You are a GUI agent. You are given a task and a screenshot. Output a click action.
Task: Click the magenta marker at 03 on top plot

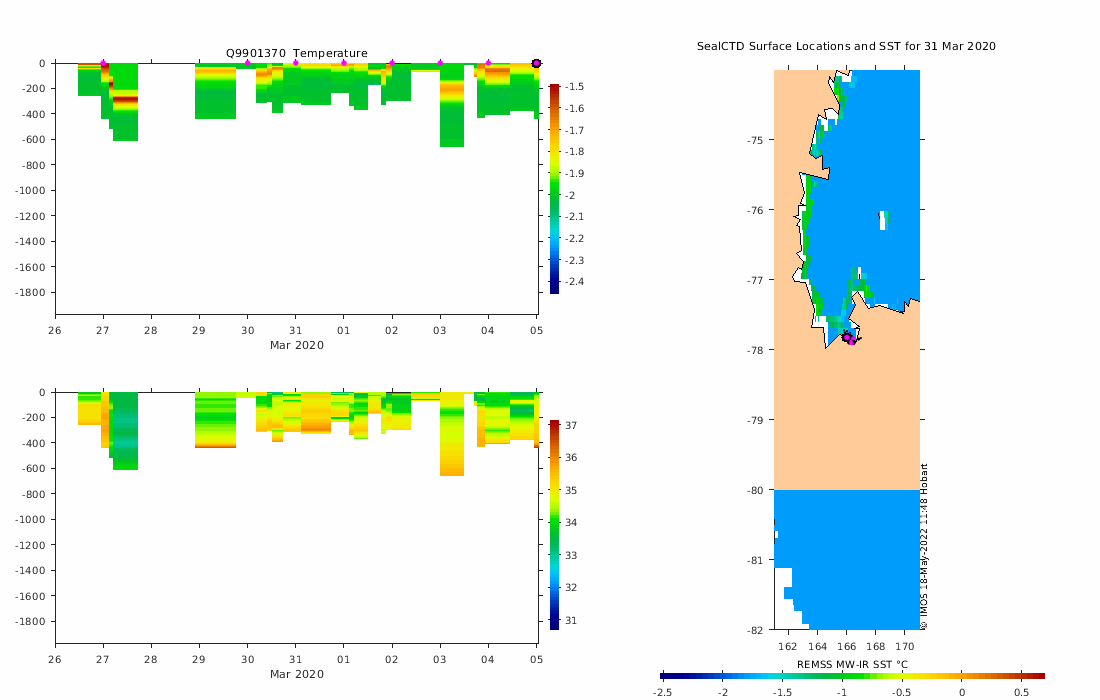[440, 63]
